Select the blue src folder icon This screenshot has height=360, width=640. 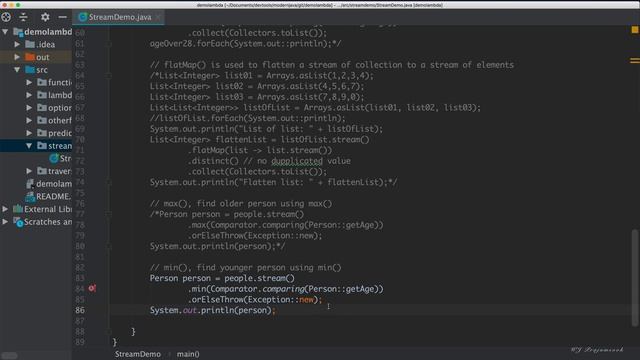point(30,70)
